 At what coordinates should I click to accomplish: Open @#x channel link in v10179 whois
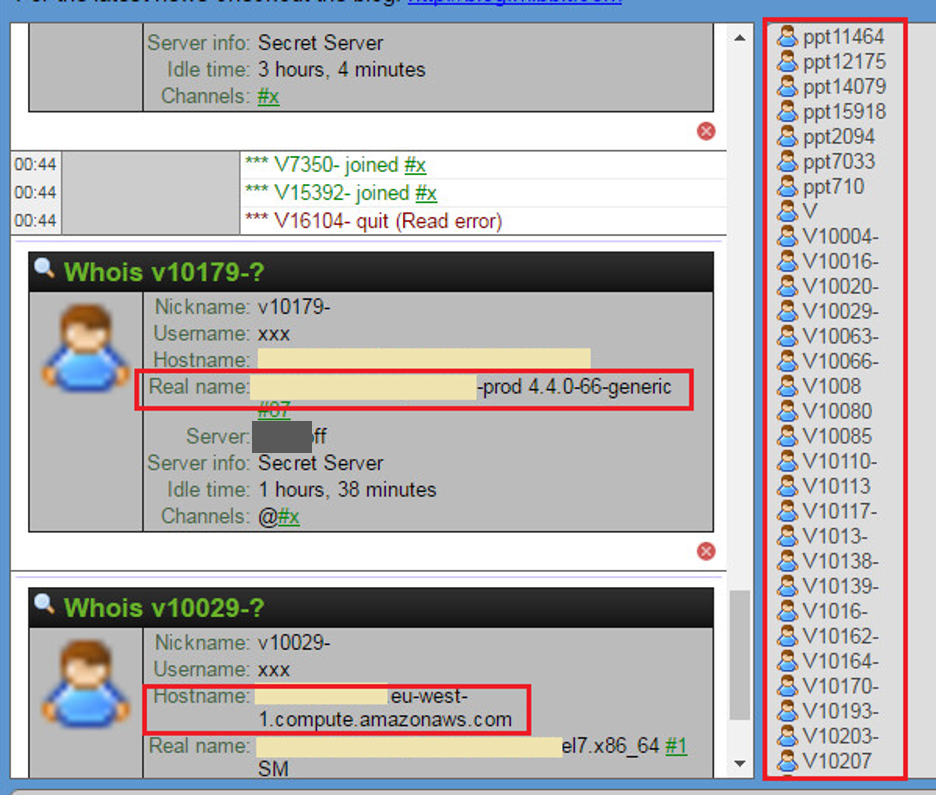pos(288,517)
